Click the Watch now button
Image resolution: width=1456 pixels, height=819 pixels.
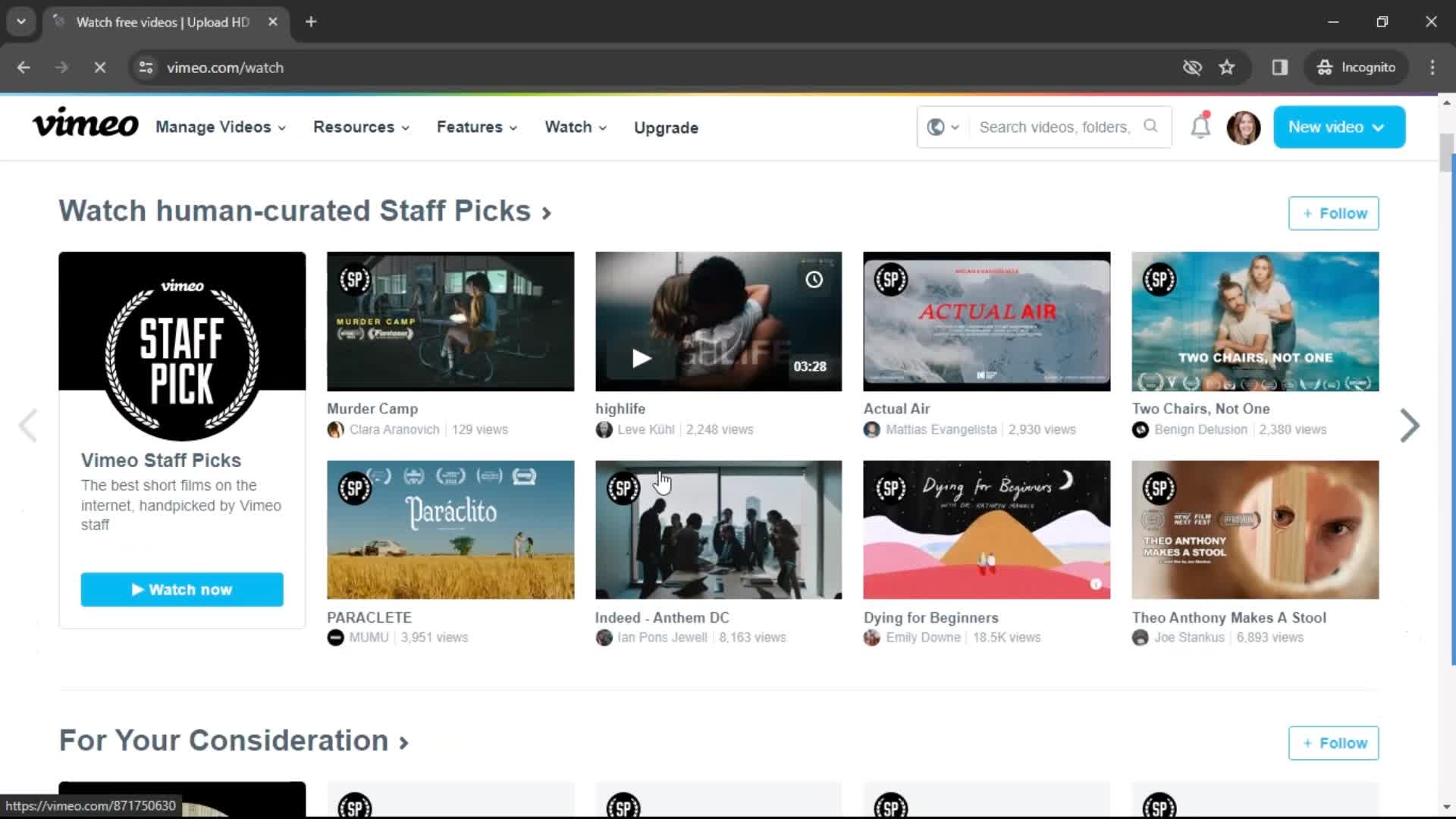182,589
